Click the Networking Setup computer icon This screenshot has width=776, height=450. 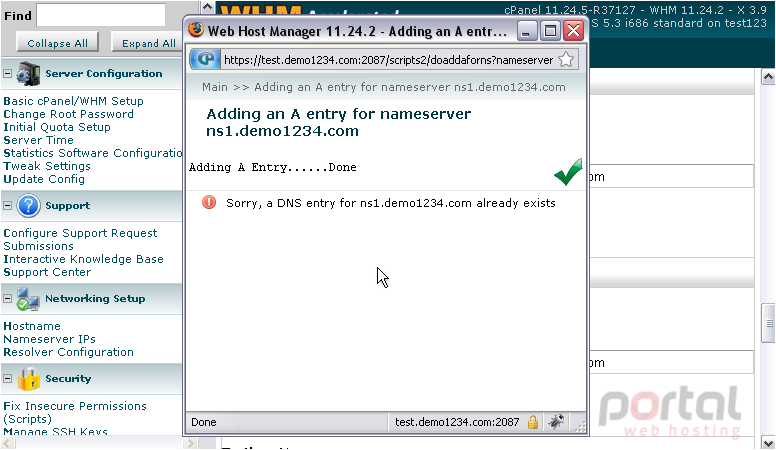[28, 299]
